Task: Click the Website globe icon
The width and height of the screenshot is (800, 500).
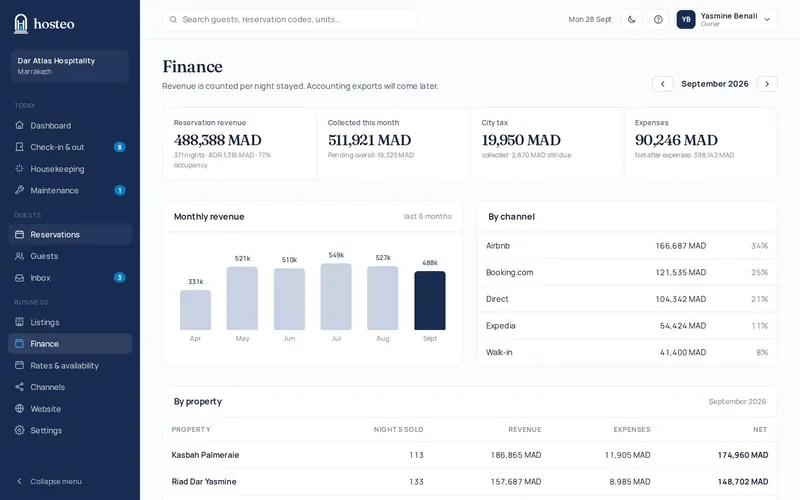Action: point(19,408)
